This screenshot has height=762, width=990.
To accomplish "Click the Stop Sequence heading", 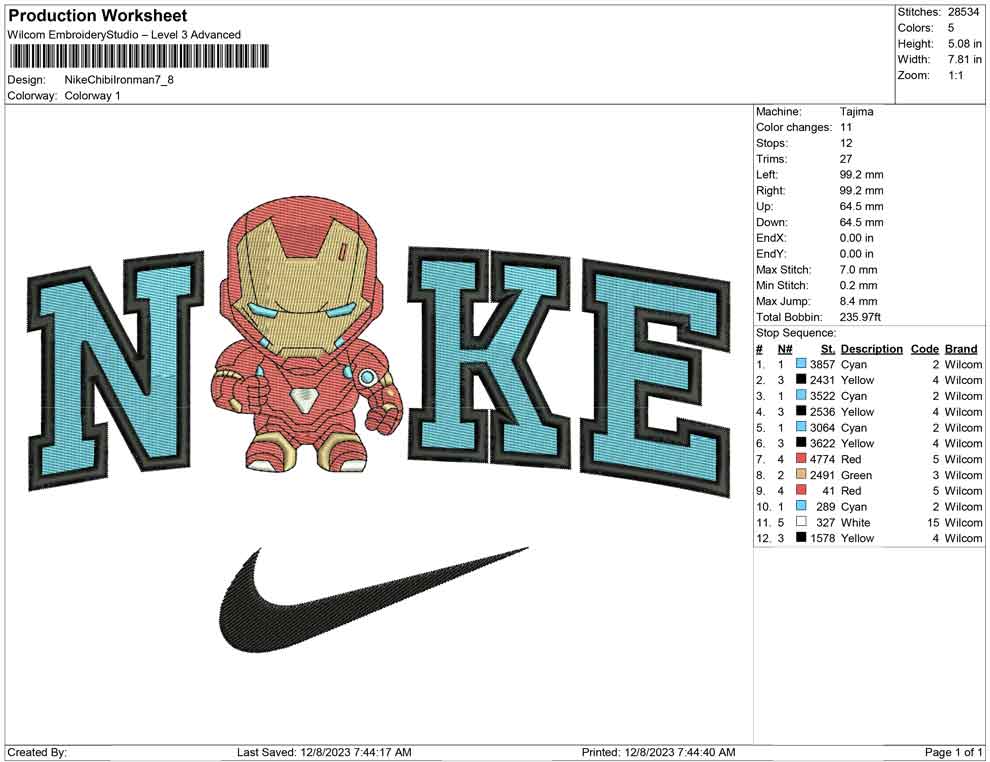I will pos(796,332).
